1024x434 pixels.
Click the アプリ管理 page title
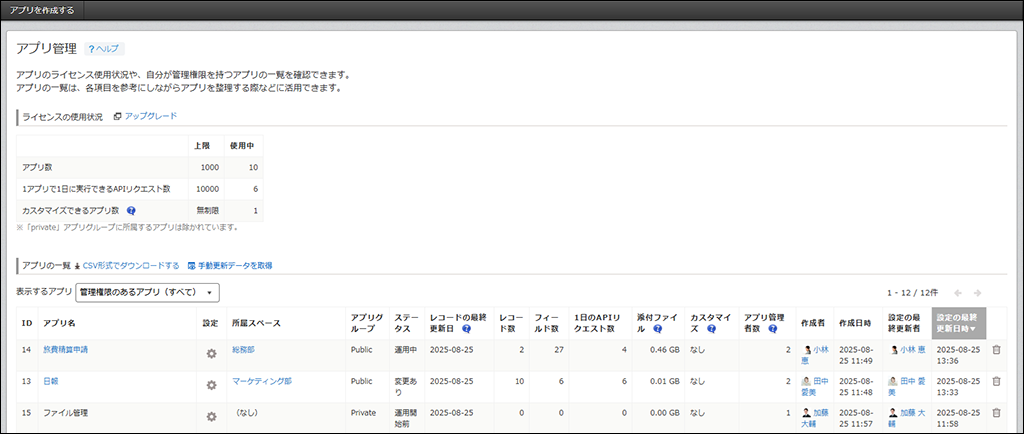[46, 49]
